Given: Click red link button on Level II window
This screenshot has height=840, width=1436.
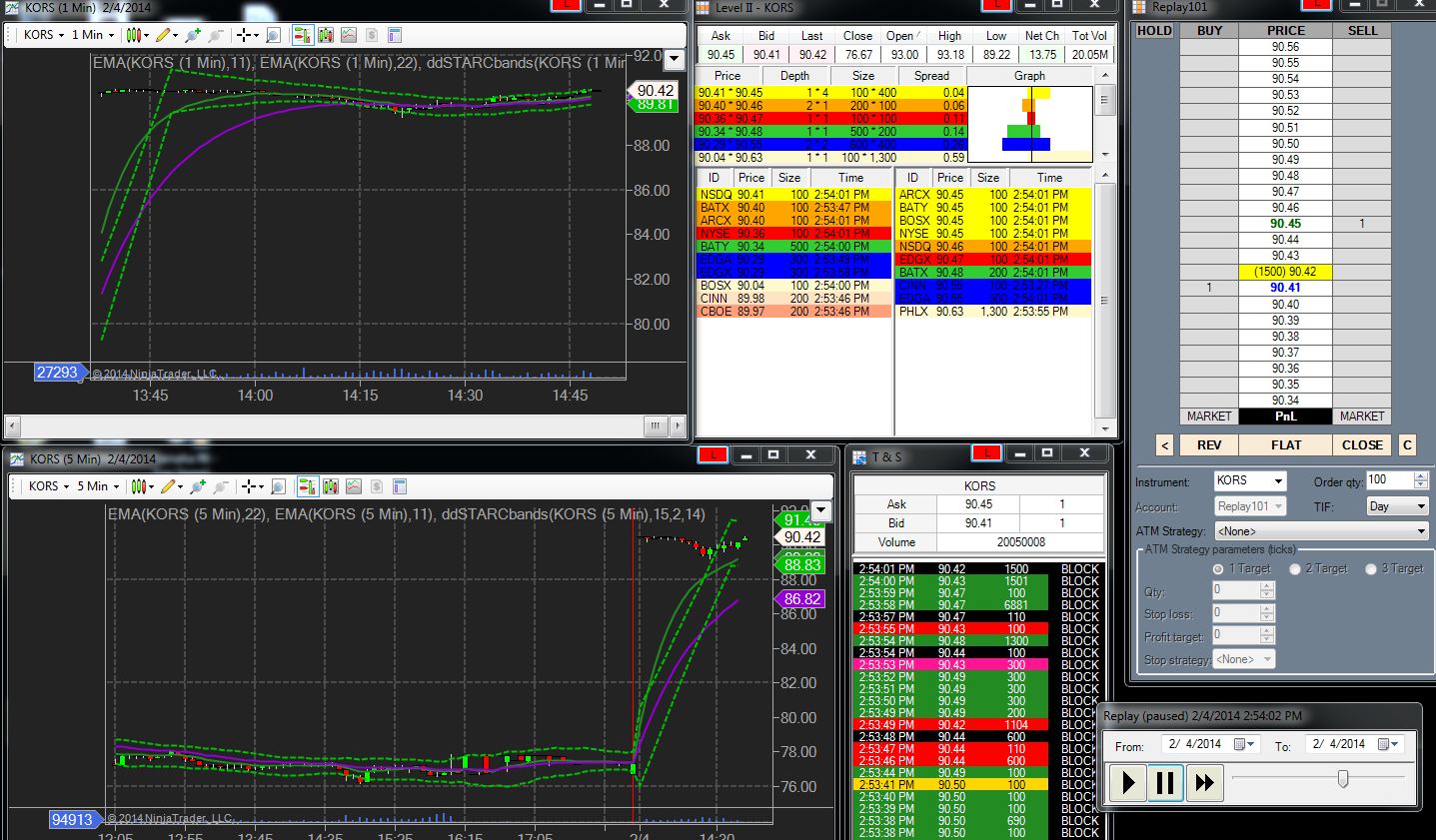Looking at the screenshot, I should tap(996, 5).
